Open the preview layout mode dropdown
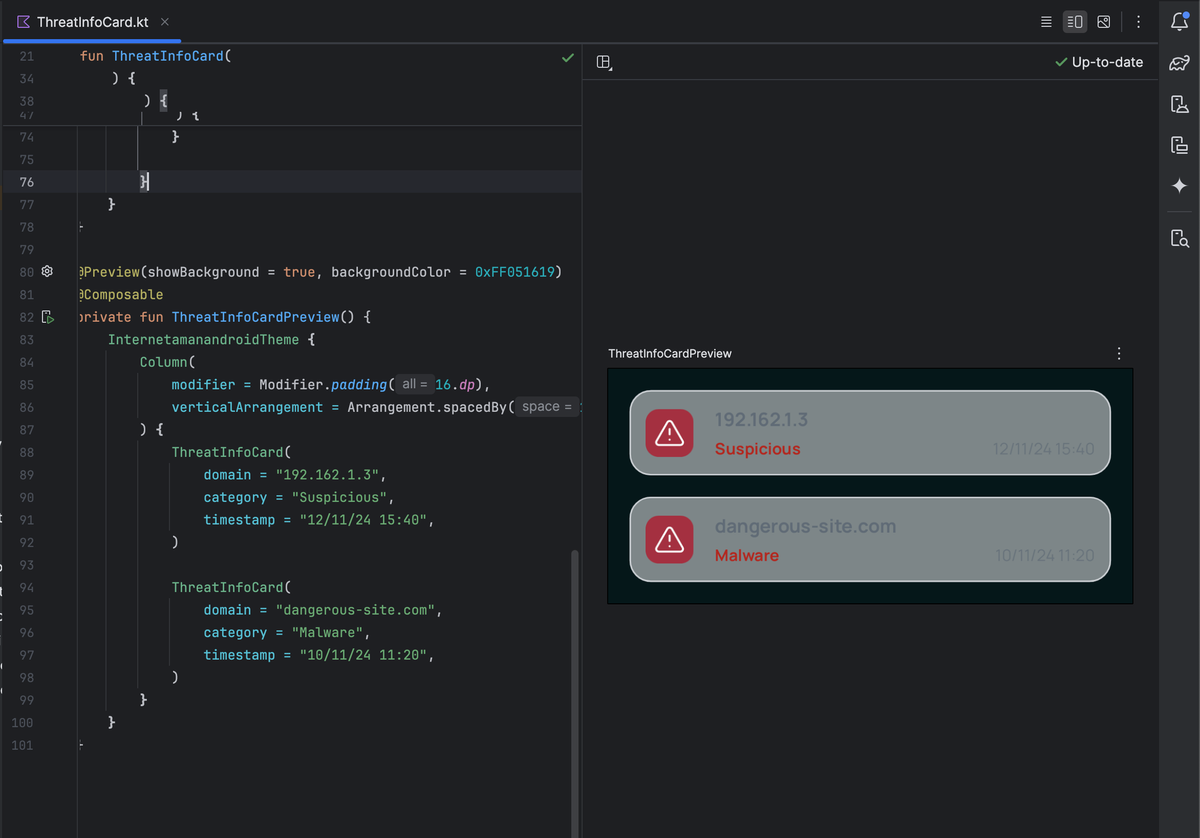The image size is (1200, 838). point(604,63)
